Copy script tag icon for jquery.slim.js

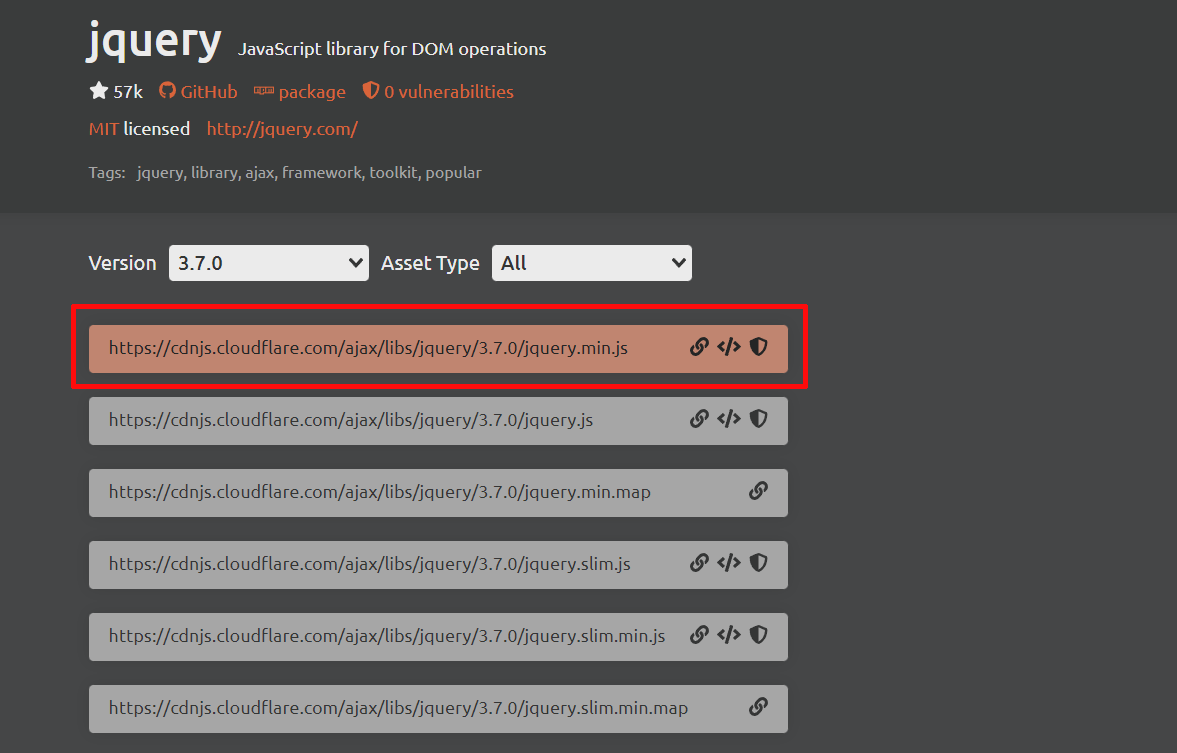(x=729, y=563)
